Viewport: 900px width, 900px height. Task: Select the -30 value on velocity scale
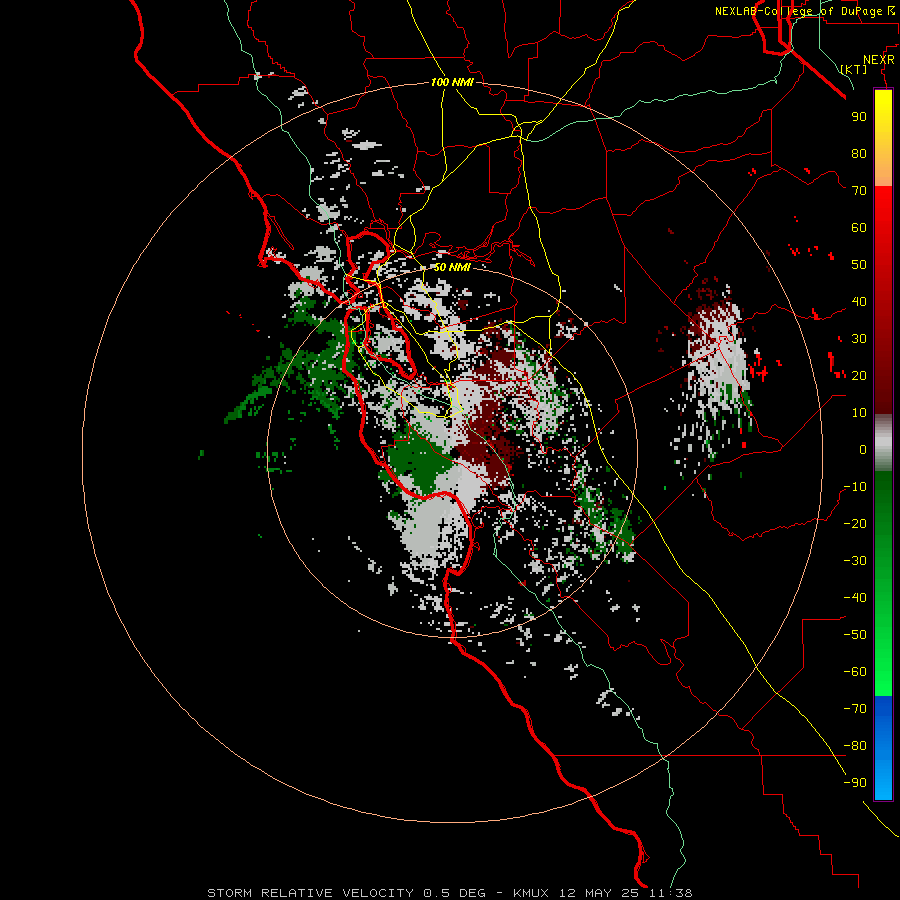[855, 561]
